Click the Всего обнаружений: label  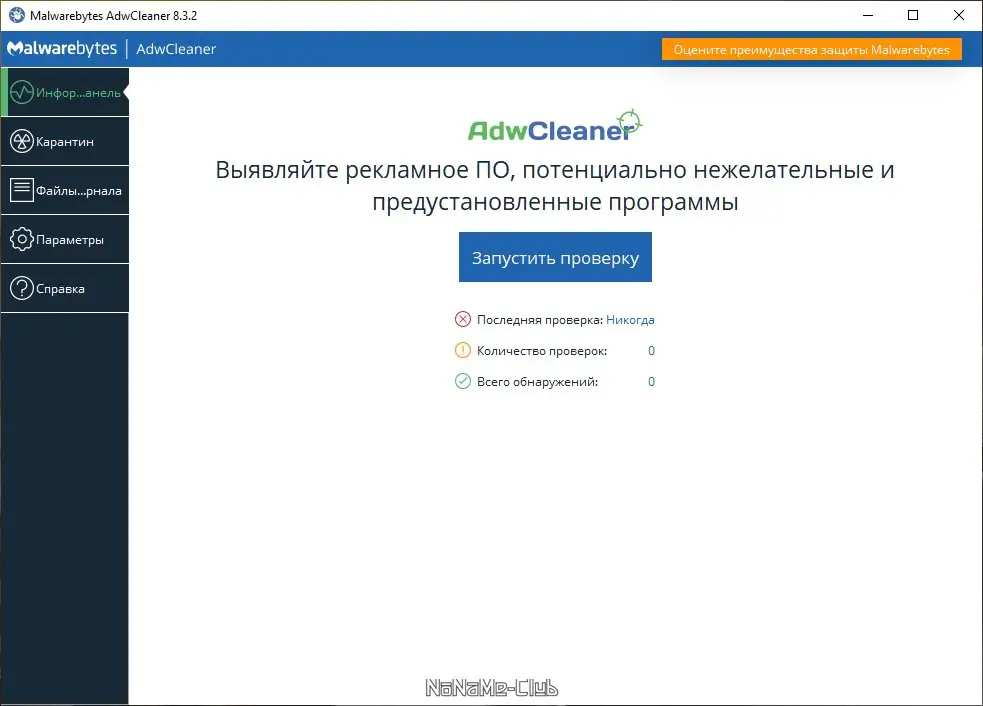click(x=537, y=382)
